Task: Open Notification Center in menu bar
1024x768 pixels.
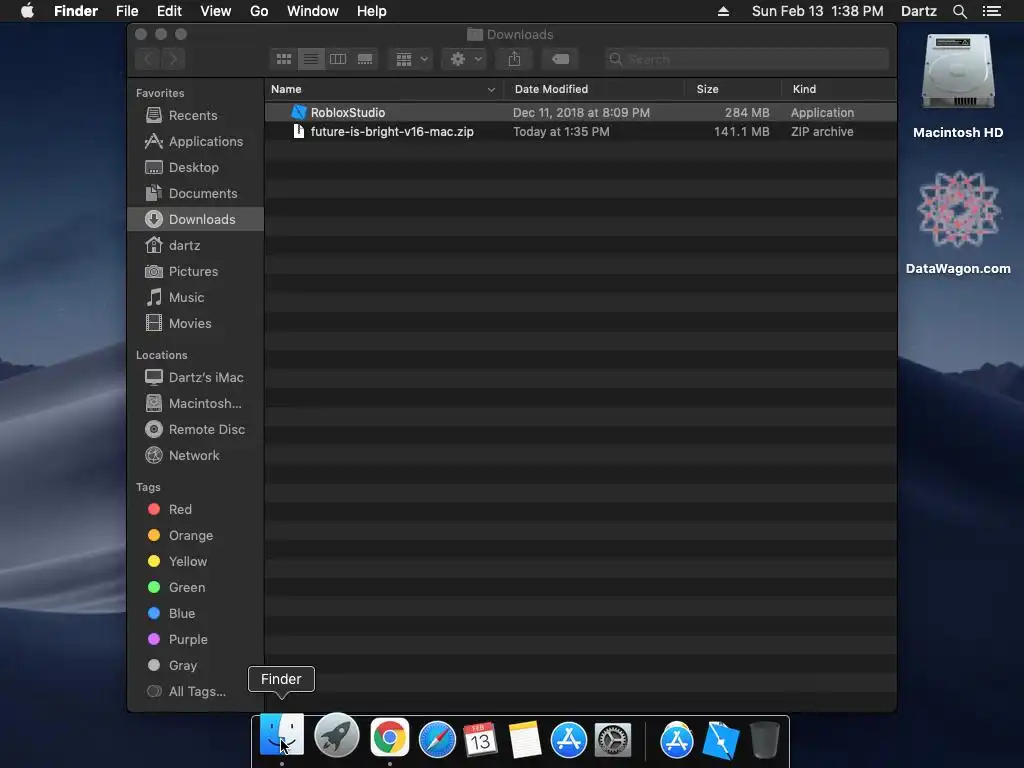Action: coord(992,11)
